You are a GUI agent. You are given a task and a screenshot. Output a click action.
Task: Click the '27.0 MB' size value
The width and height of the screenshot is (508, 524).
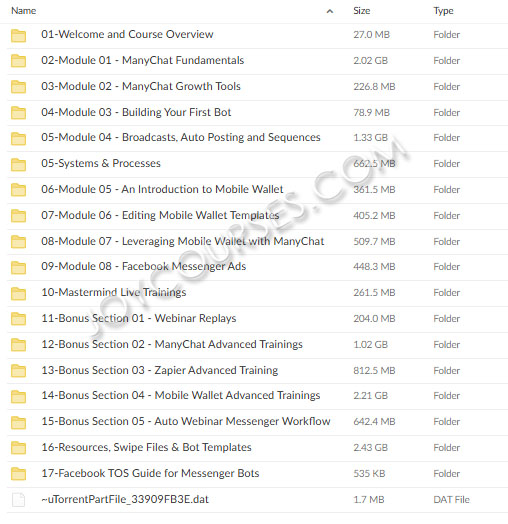[372, 35]
